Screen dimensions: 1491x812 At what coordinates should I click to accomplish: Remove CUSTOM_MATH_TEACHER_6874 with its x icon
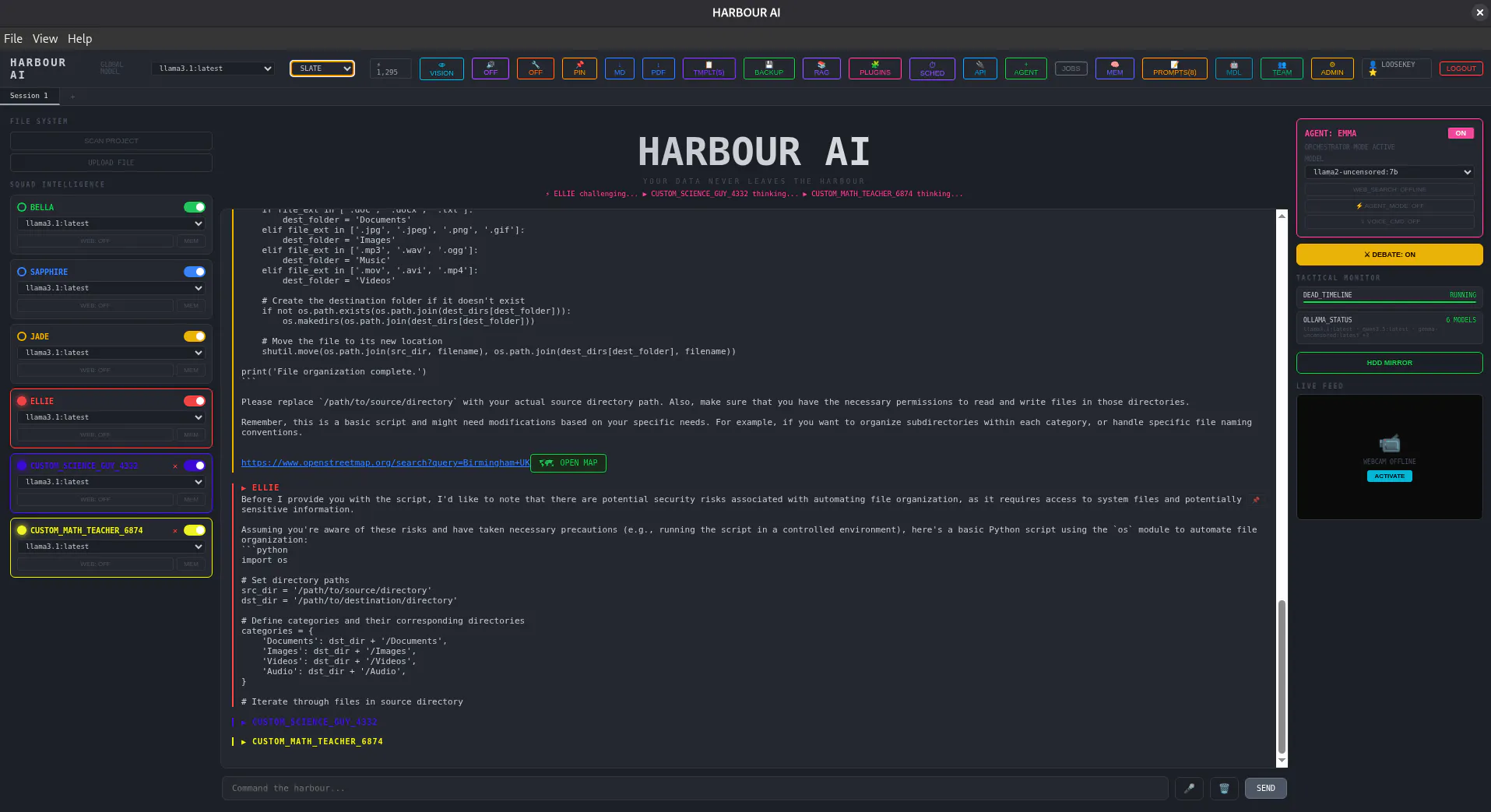175,531
